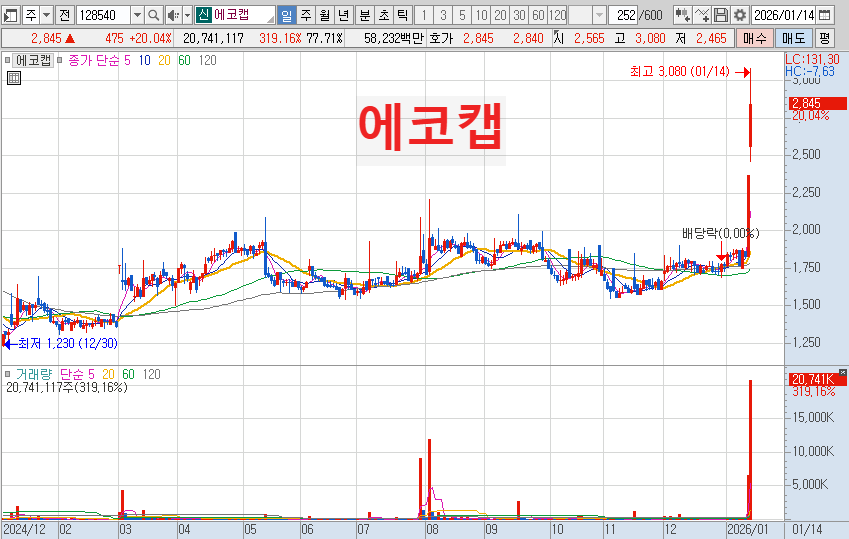The image size is (849, 539).
Task: Click the date field 2026/01/14
Action: pos(783,15)
